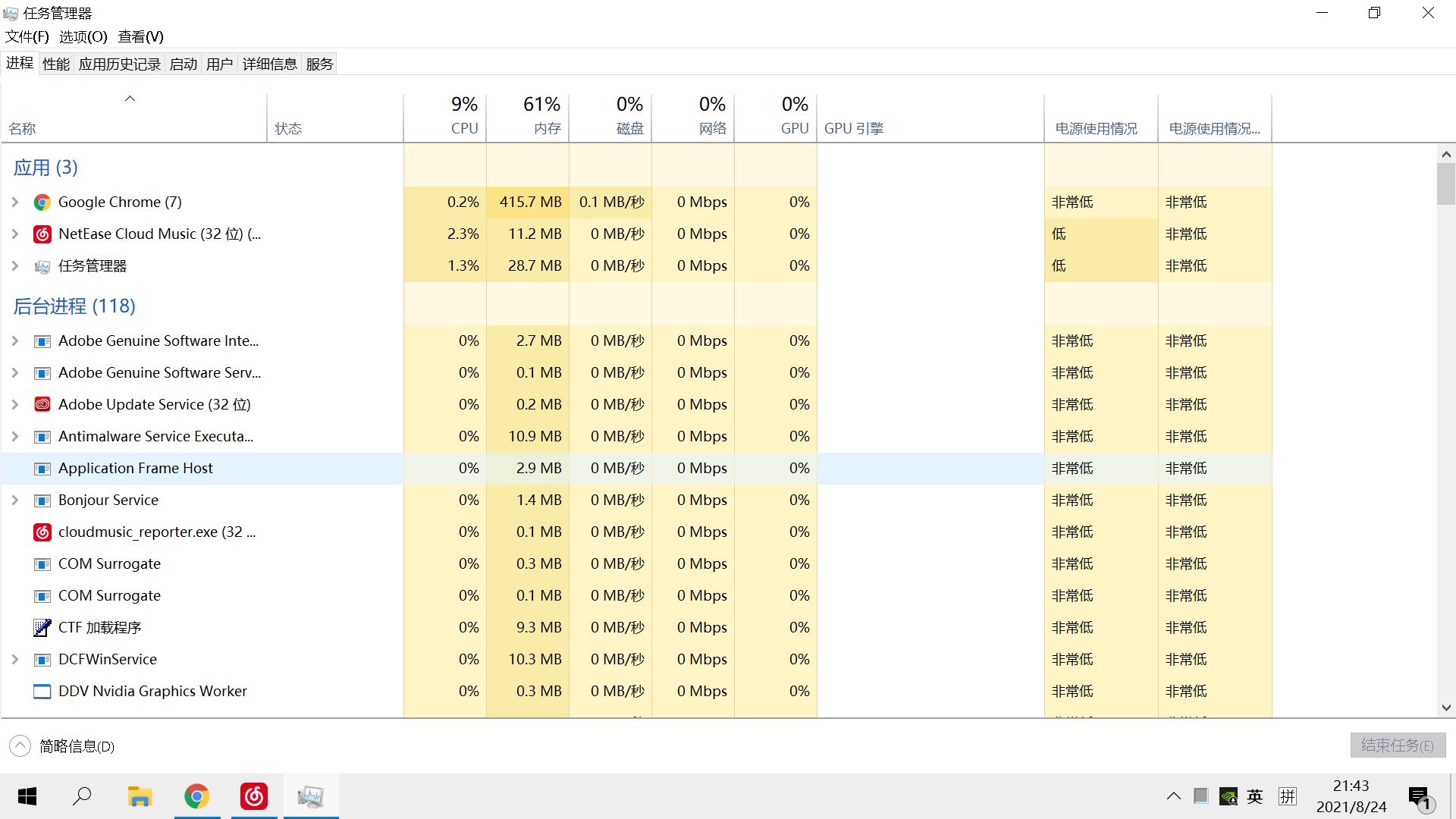Open the 选项(O) menu

point(83,36)
